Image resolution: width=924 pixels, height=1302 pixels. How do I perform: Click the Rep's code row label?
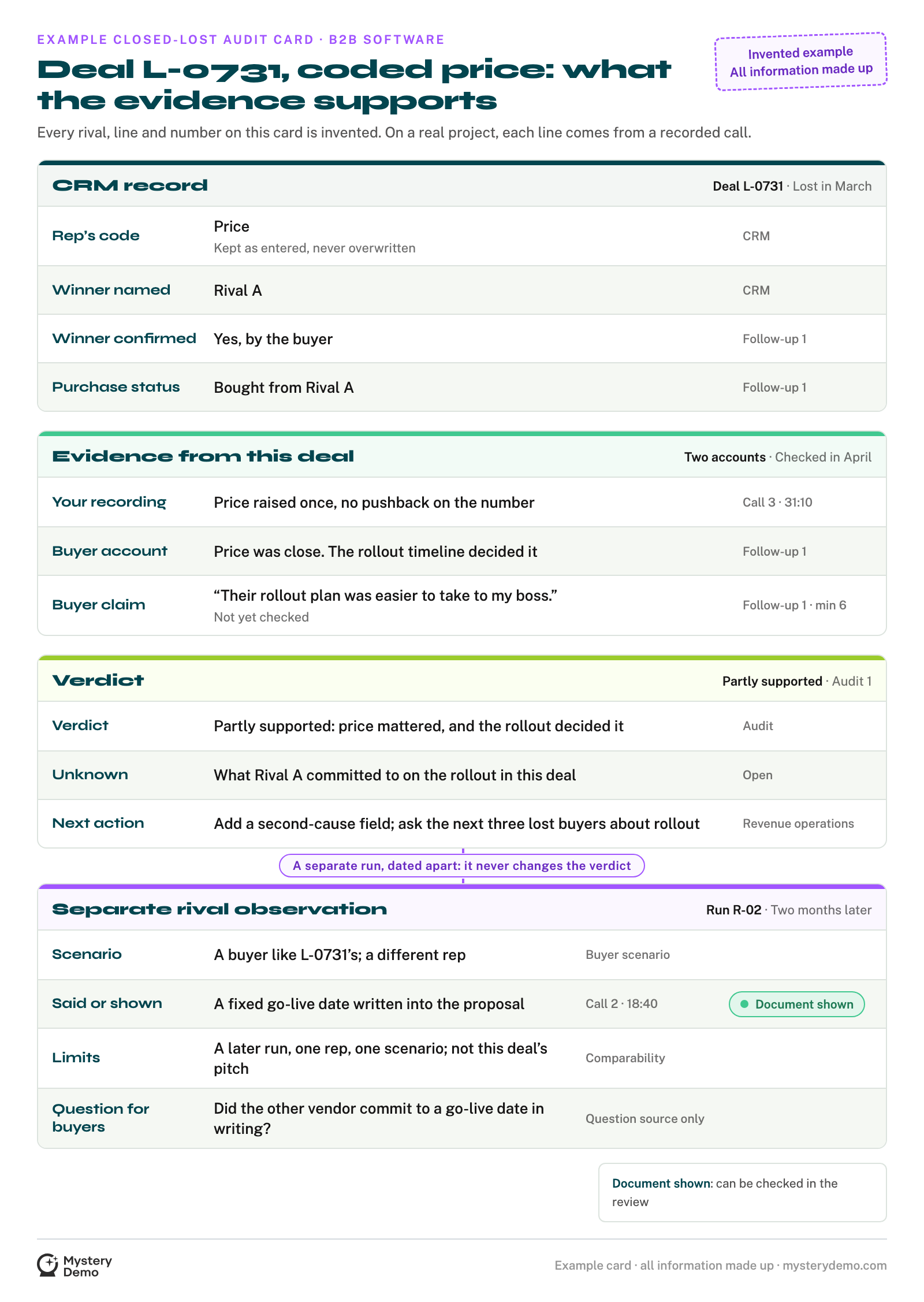96,236
